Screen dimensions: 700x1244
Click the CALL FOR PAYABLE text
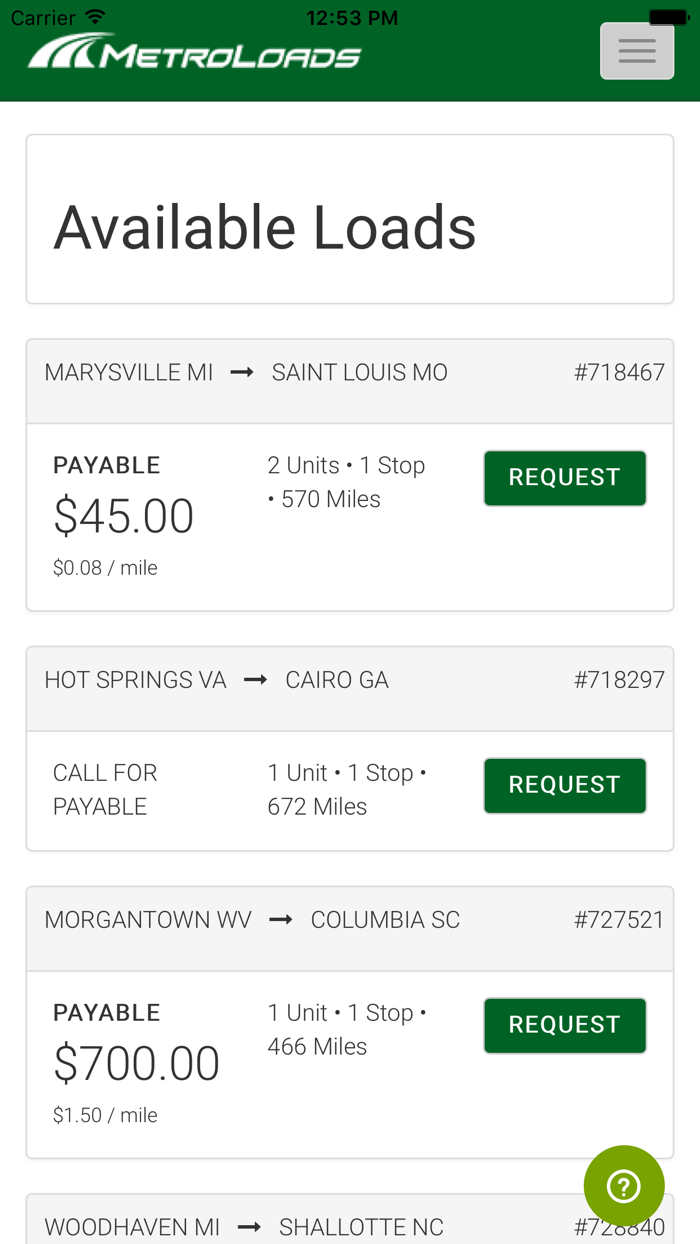[105, 789]
